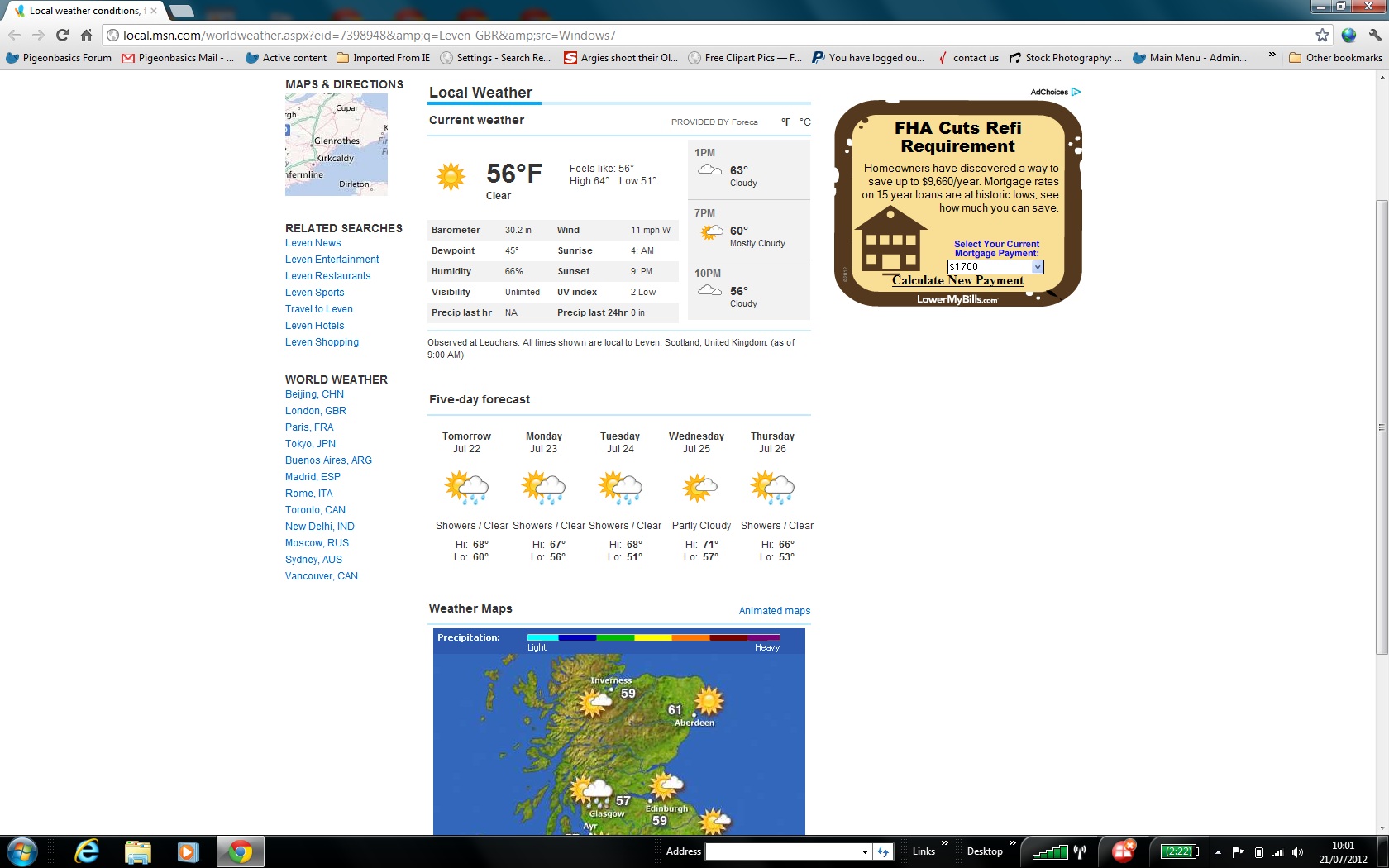Click the browser Back arrow

[15, 35]
